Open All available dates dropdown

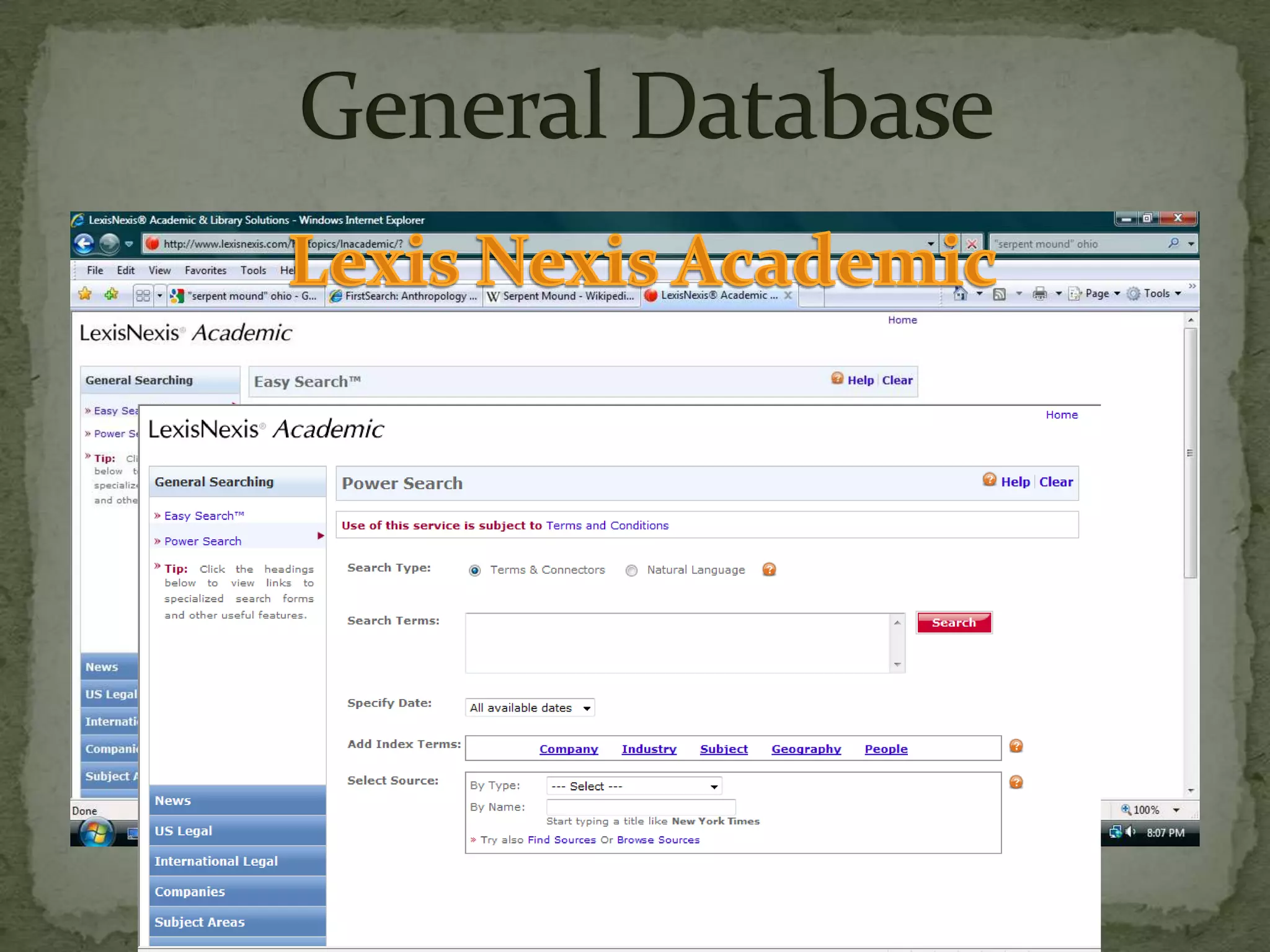tap(530, 708)
